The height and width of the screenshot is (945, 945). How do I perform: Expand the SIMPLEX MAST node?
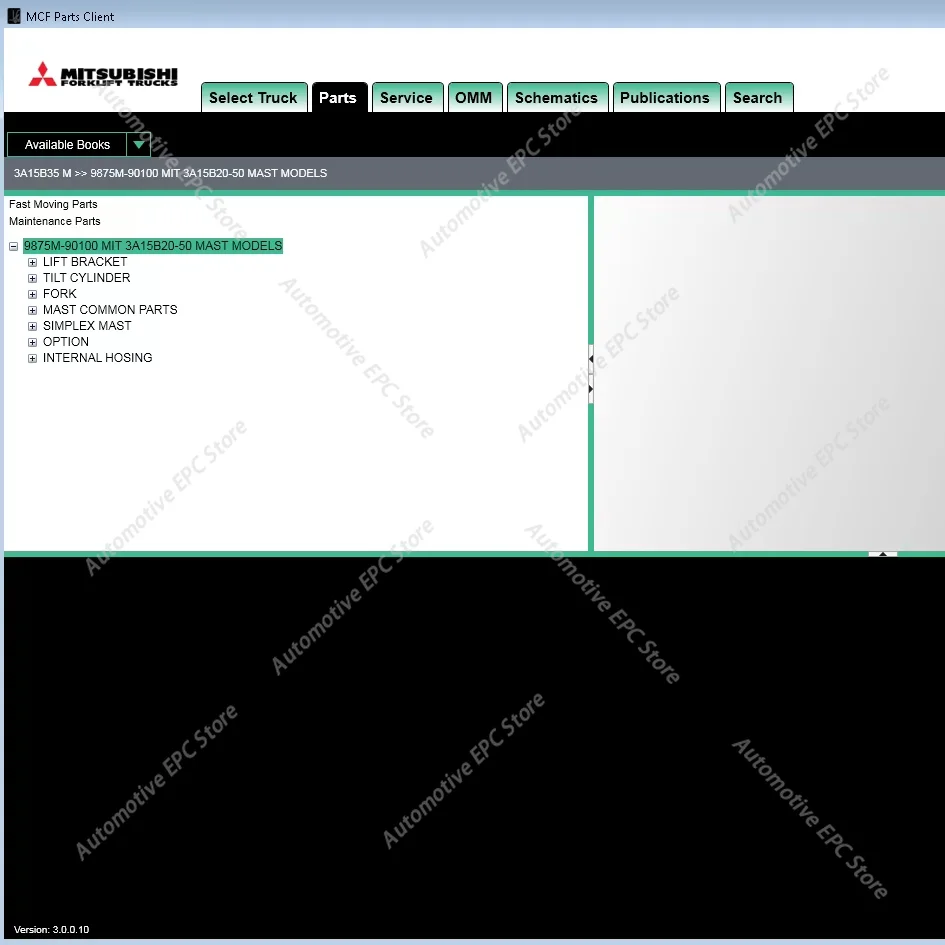click(33, 326)
